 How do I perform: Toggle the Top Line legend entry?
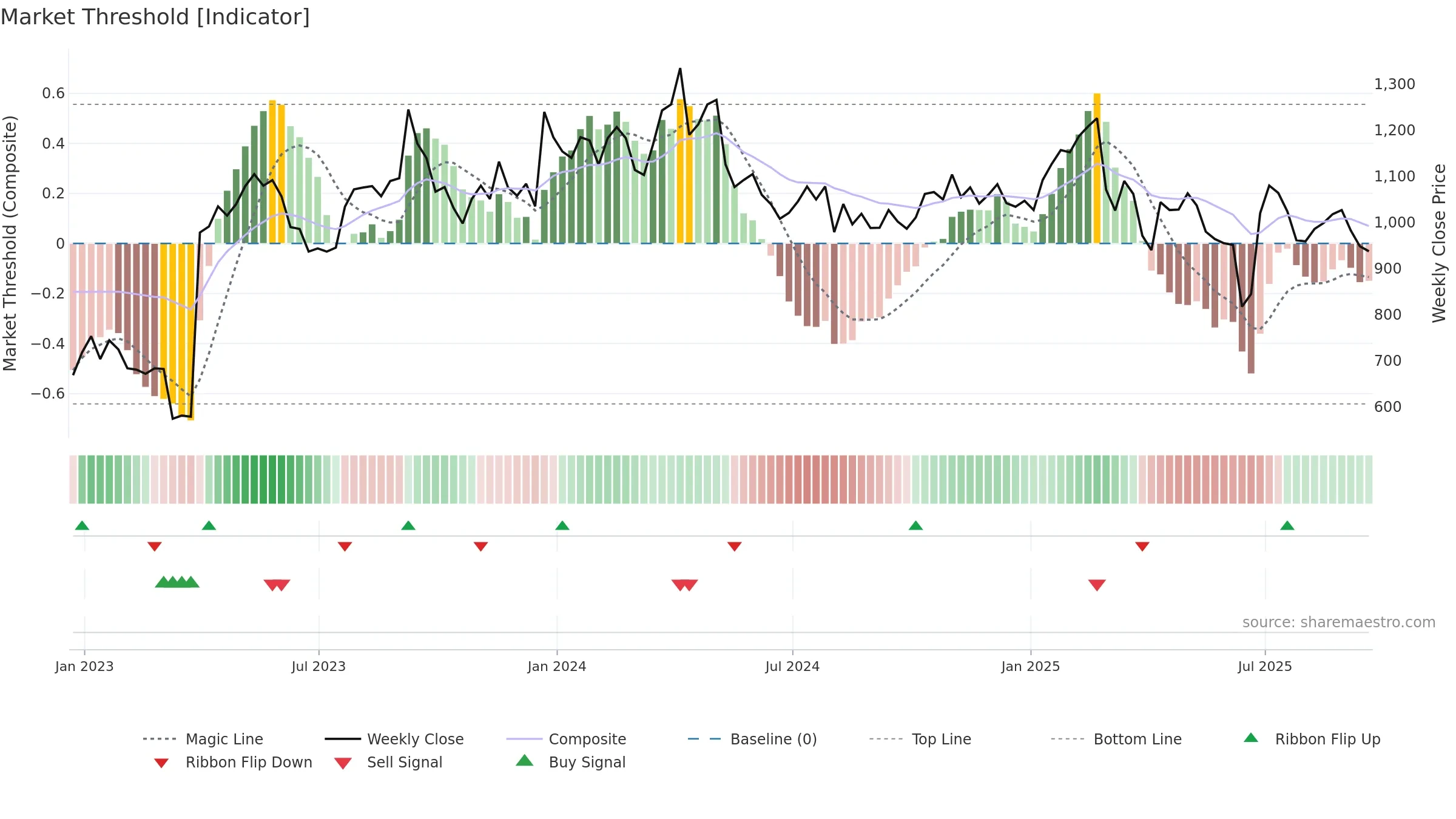point(920,739)
